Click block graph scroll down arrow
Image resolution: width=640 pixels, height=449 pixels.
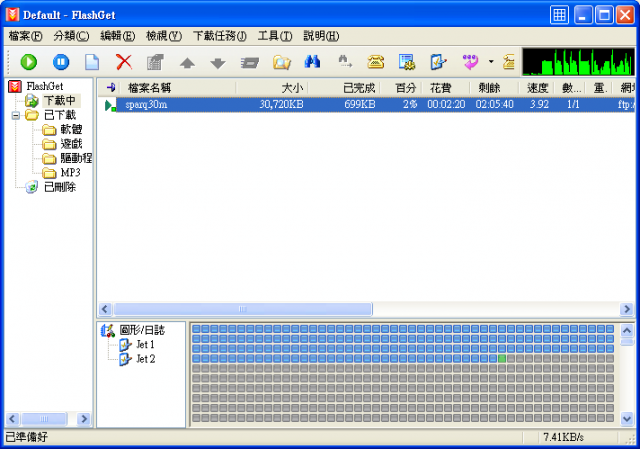627,418
